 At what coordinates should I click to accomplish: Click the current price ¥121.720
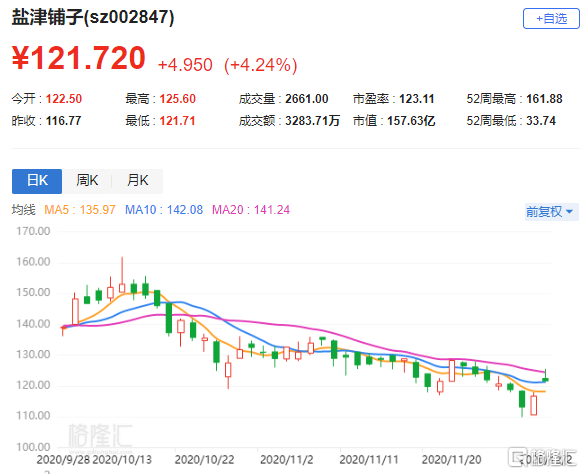point(78,58)
